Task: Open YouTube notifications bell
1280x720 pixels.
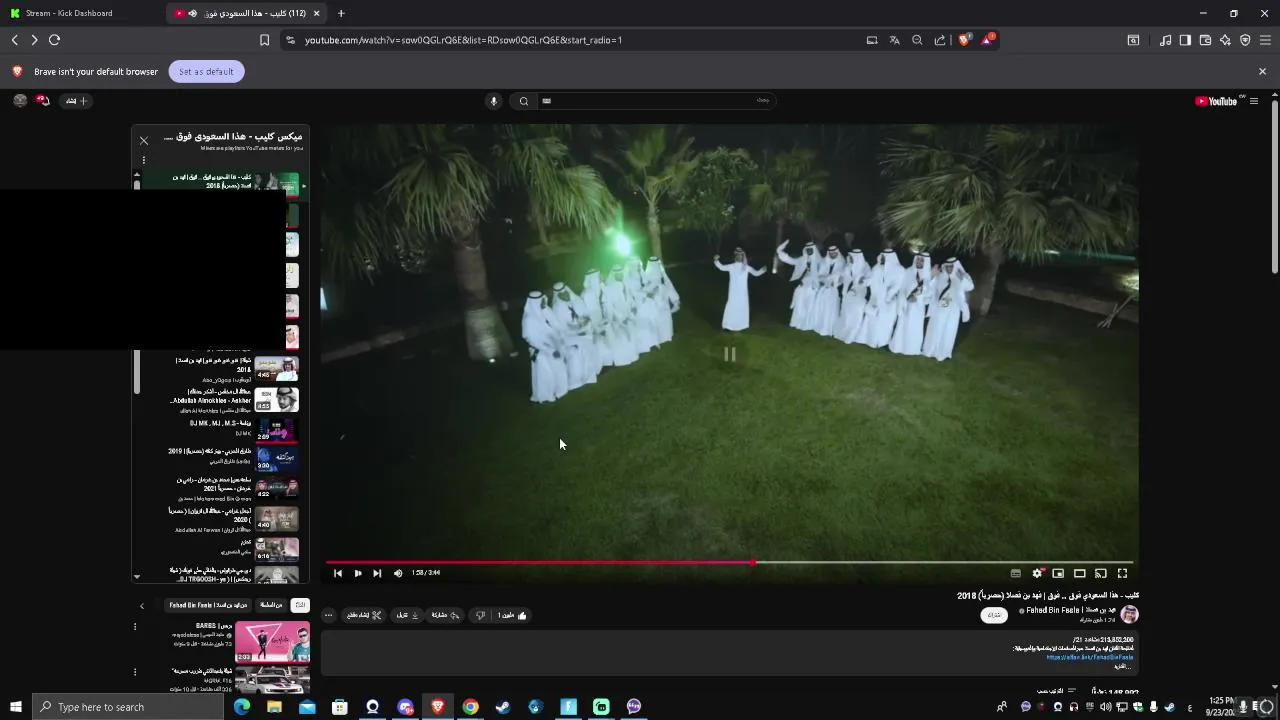Action: [43, 100]
